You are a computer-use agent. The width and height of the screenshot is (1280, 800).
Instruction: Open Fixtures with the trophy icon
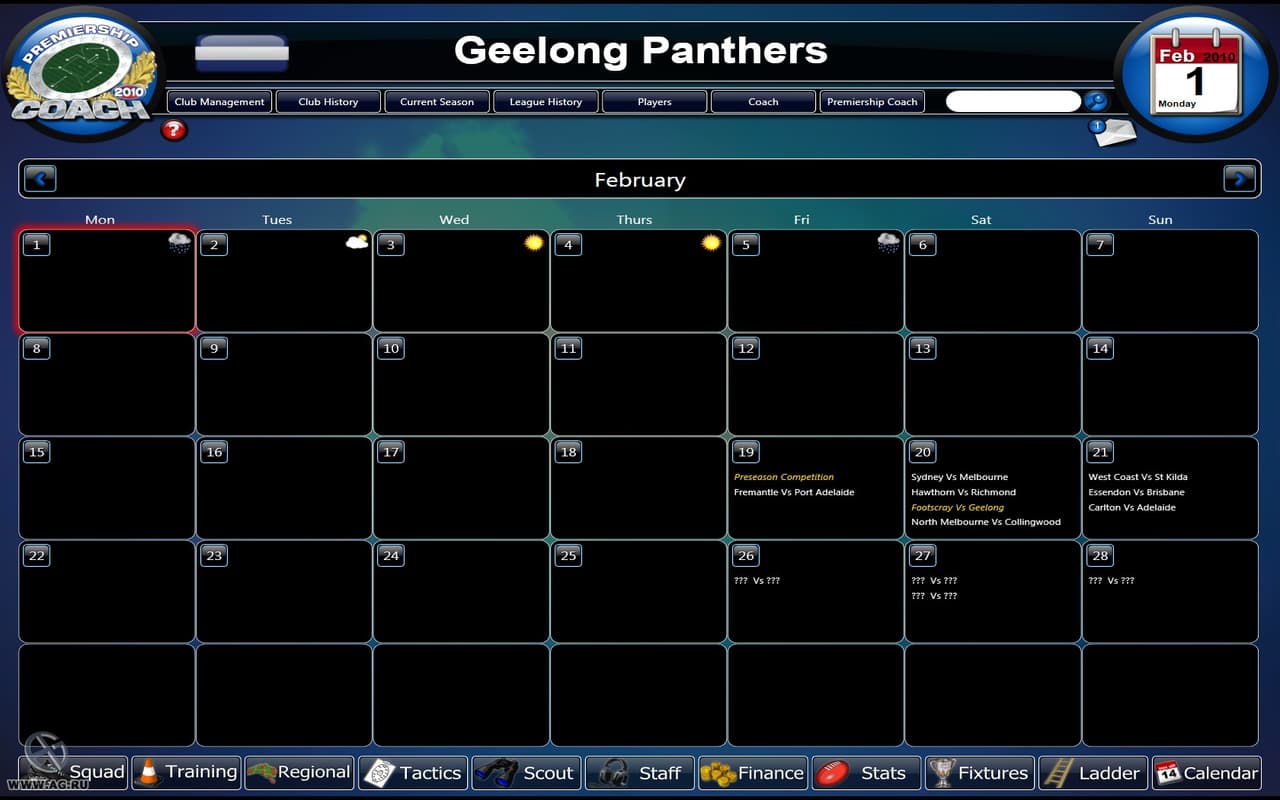tap(980, 772)
